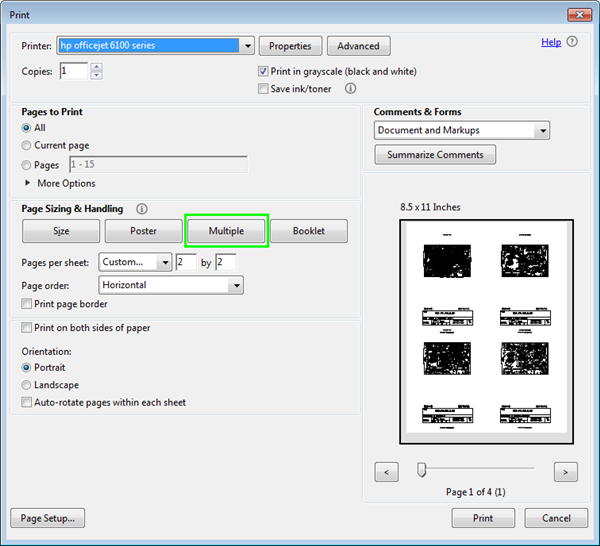Screen dimensions: 600x546
Task: Open the Page order dropdown
Action: [x=235, y=285]
